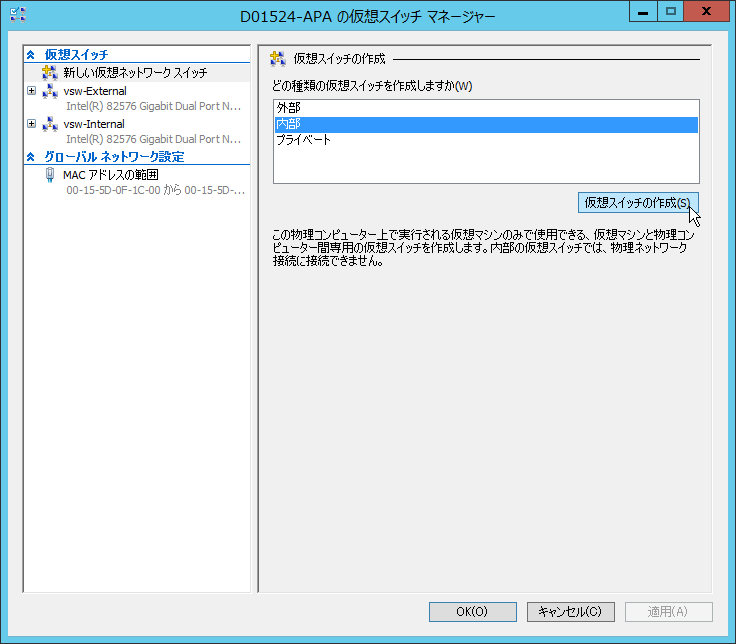The image size is (736, 644).
Task: Expand the vsw-External tree node
Action: tap(31, 91)
